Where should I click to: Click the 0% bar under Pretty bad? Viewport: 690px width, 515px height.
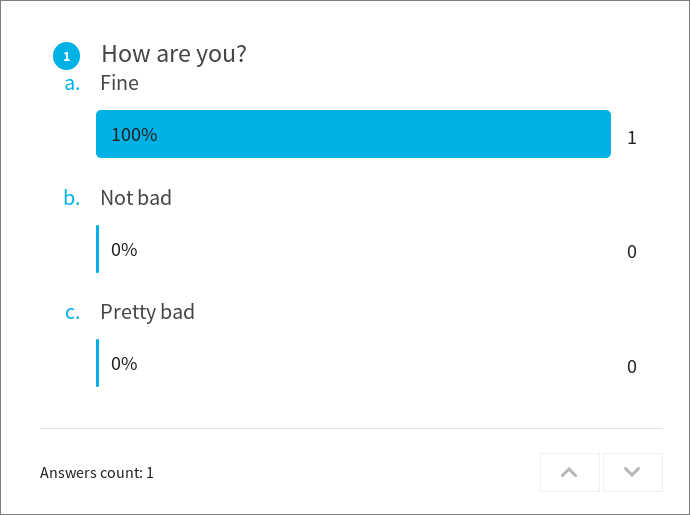point(98,363)
